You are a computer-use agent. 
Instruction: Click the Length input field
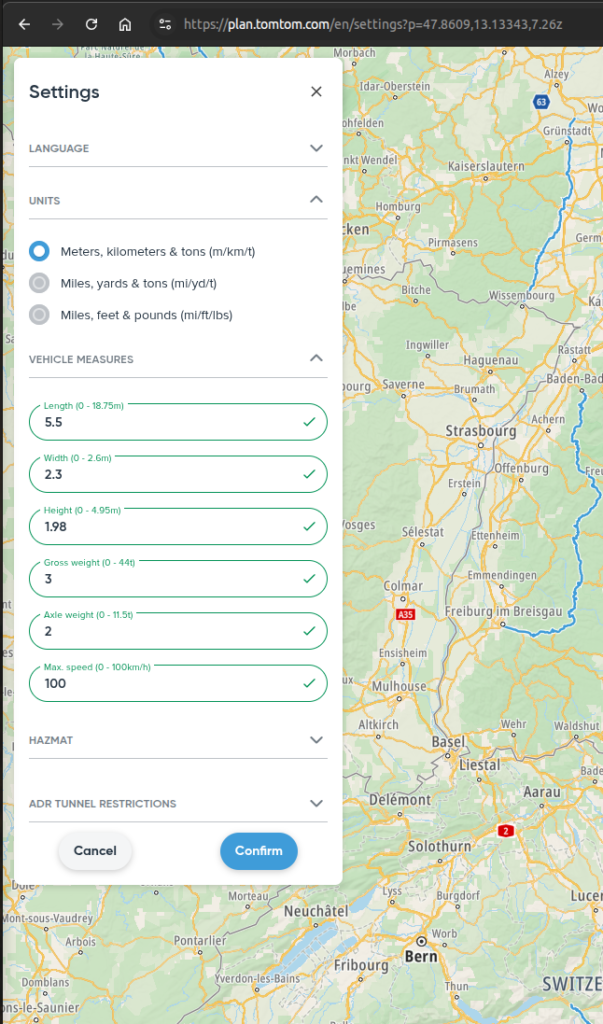click(178, 422)
